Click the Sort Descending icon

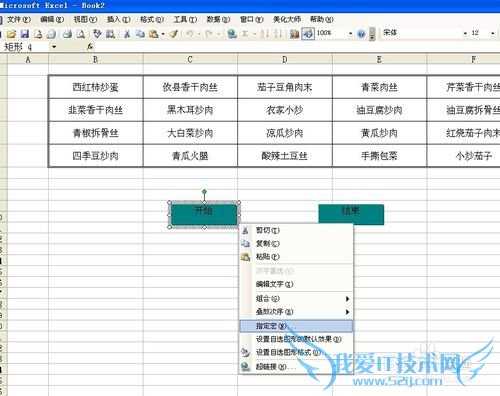click(x=278, y=34)
